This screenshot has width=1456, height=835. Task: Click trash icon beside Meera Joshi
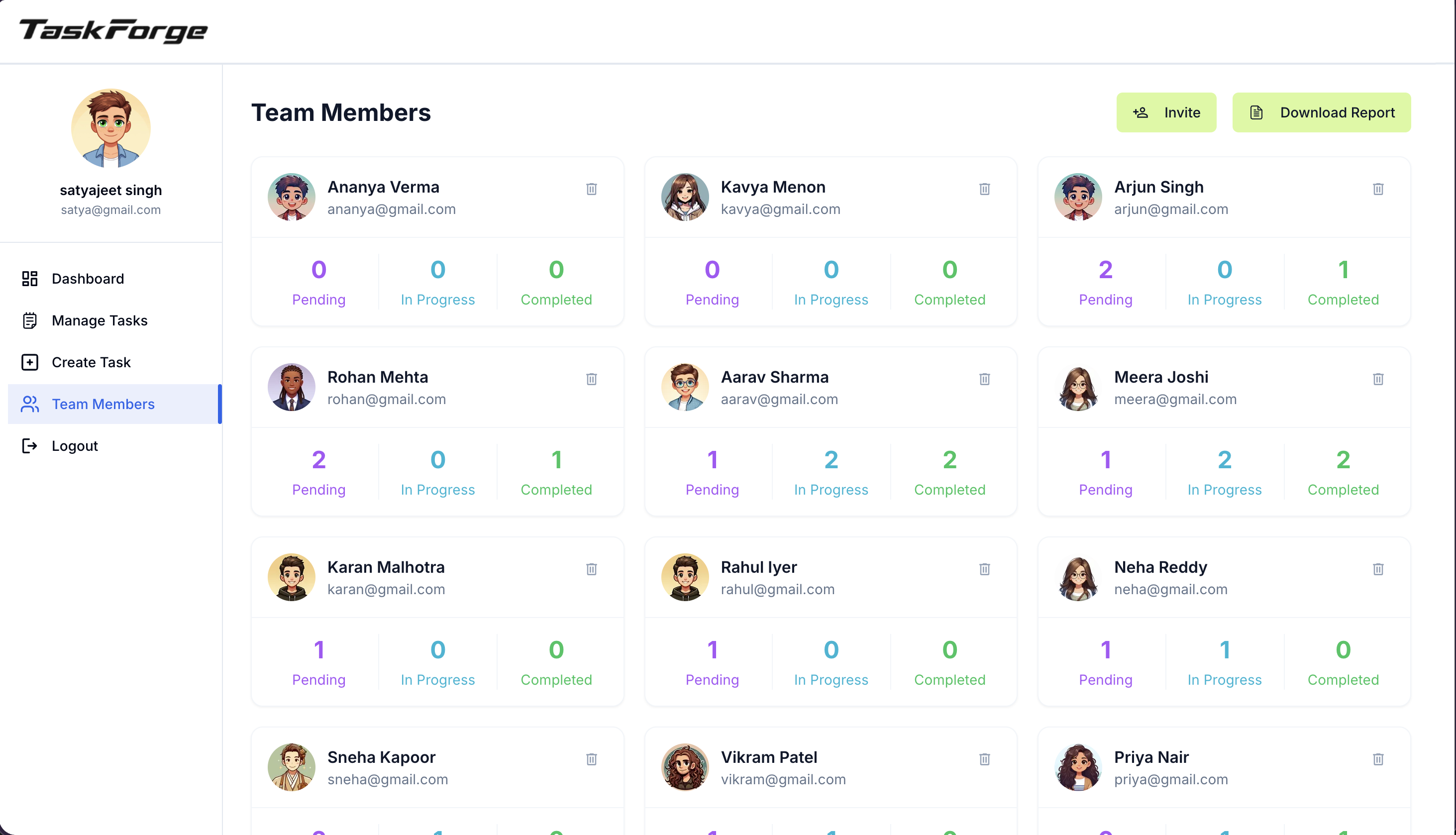pos(1377,379)
